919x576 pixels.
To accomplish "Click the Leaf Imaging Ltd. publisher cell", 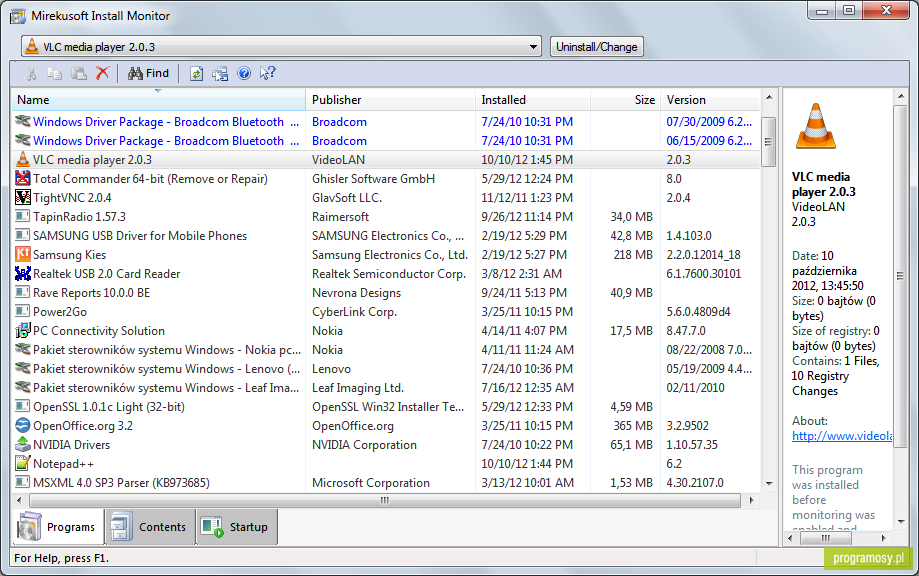I will point(358,388).
